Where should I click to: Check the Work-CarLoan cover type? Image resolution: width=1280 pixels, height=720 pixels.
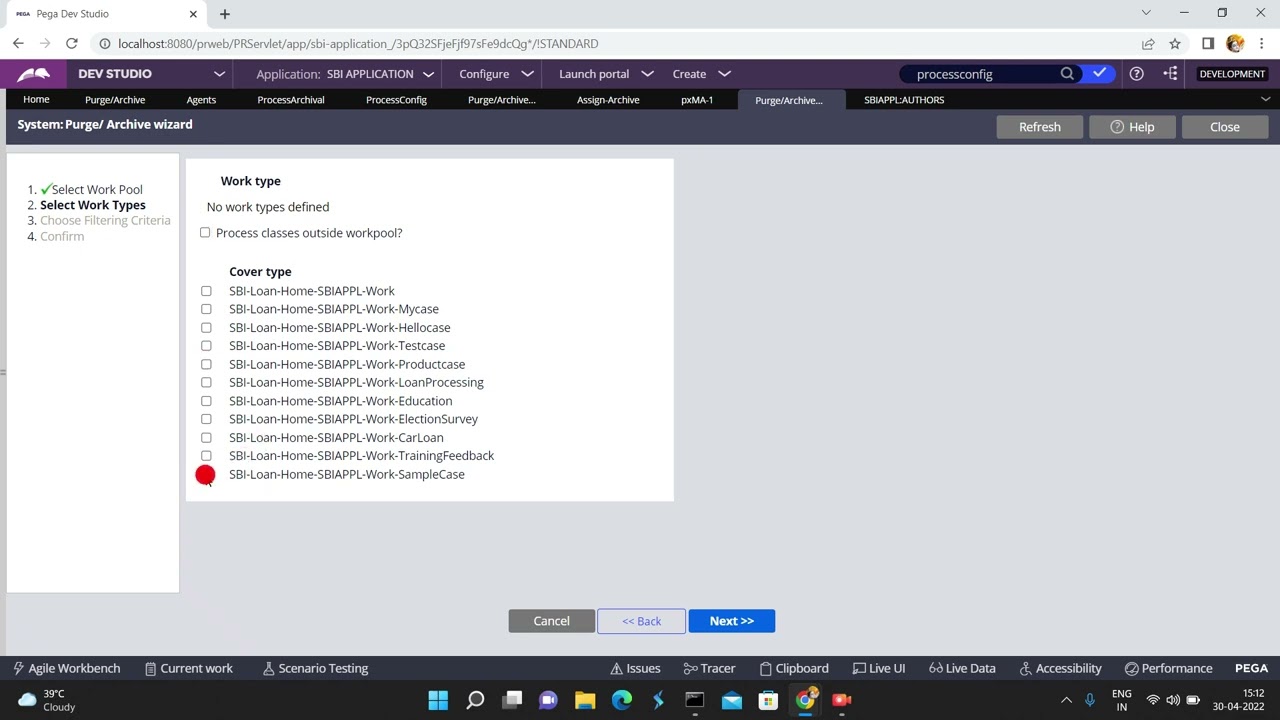click(206, 437)
